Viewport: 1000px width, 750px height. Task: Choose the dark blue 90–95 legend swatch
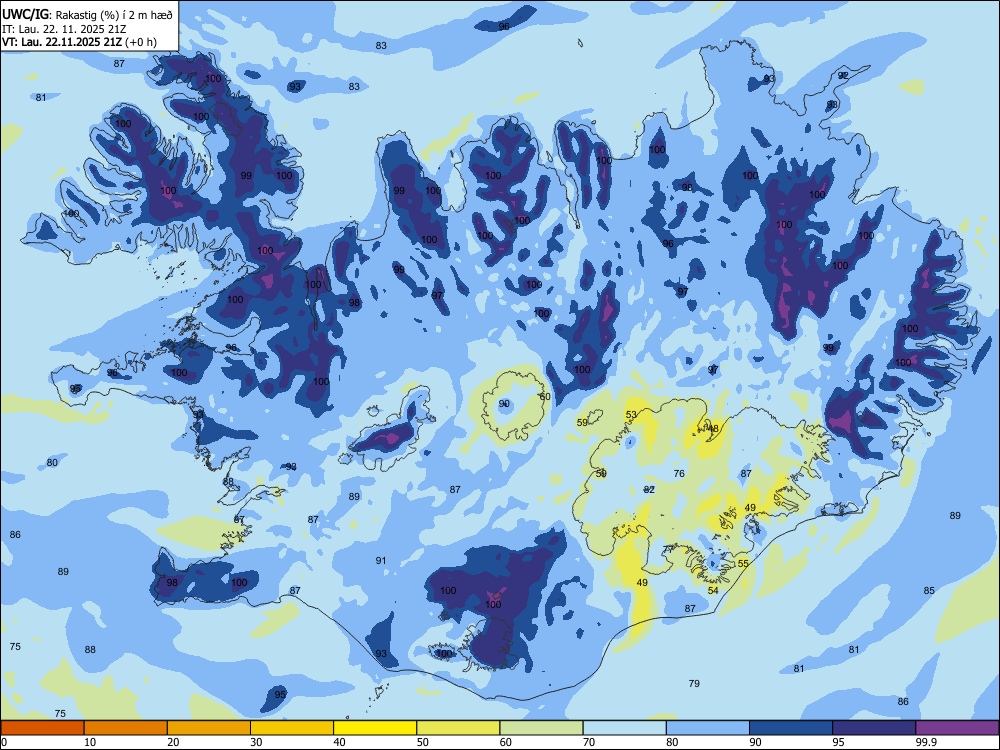pos(791,728)
